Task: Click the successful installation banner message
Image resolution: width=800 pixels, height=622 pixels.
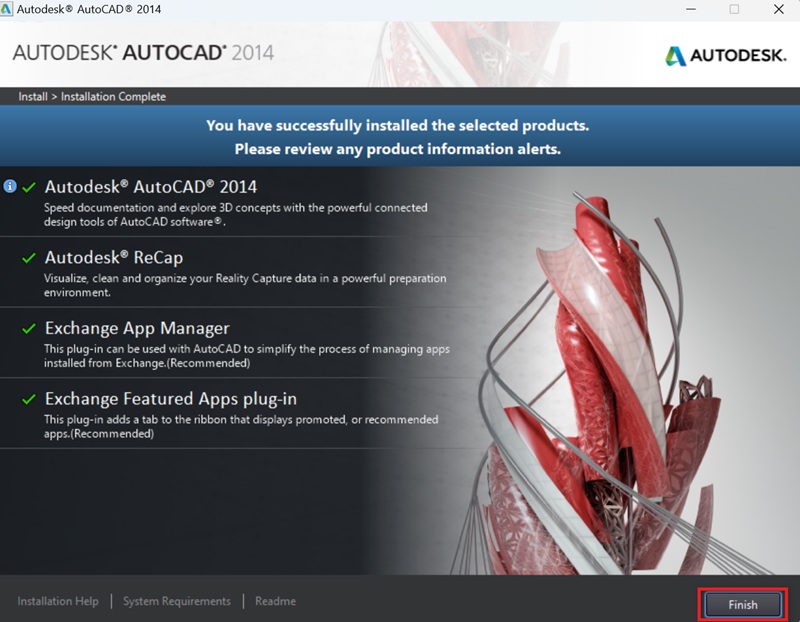Action: [400, 130]
